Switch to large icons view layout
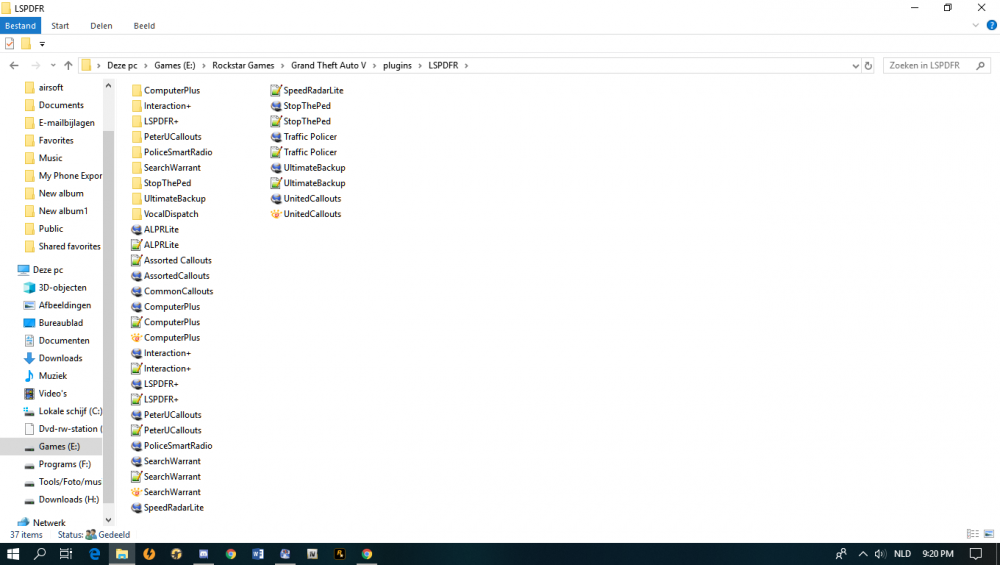This screenshot has height=565, width=1000. click(x=989, y=534)
